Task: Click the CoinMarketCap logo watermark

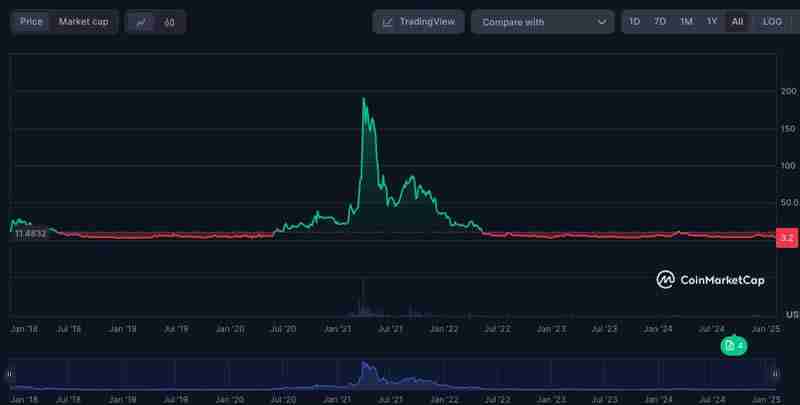Action: (710, 280)
